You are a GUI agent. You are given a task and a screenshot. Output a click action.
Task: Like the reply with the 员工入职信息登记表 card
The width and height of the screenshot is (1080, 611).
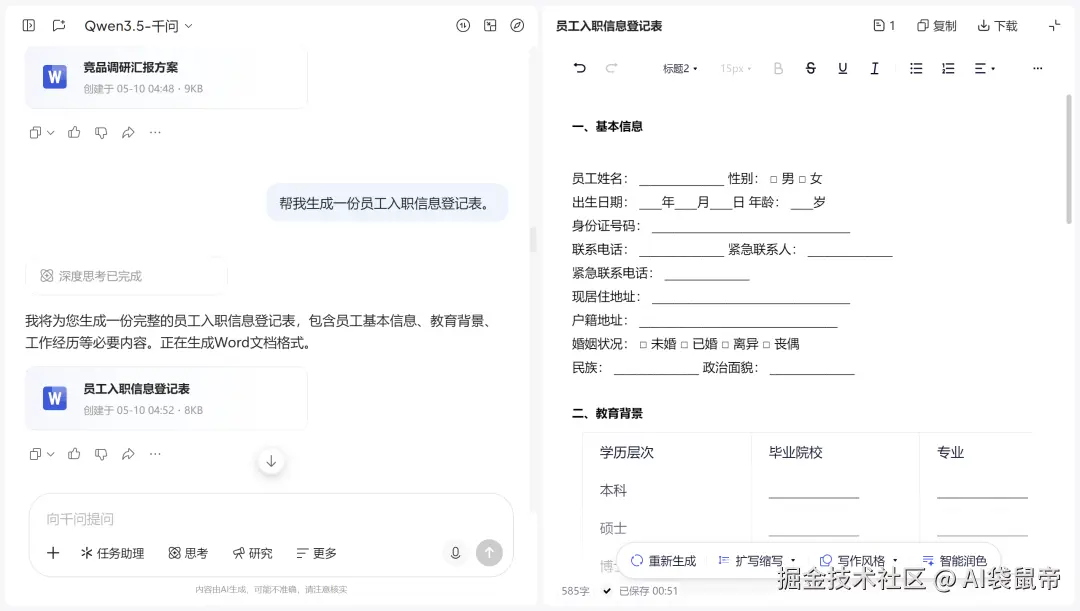[x=74, y=454]
